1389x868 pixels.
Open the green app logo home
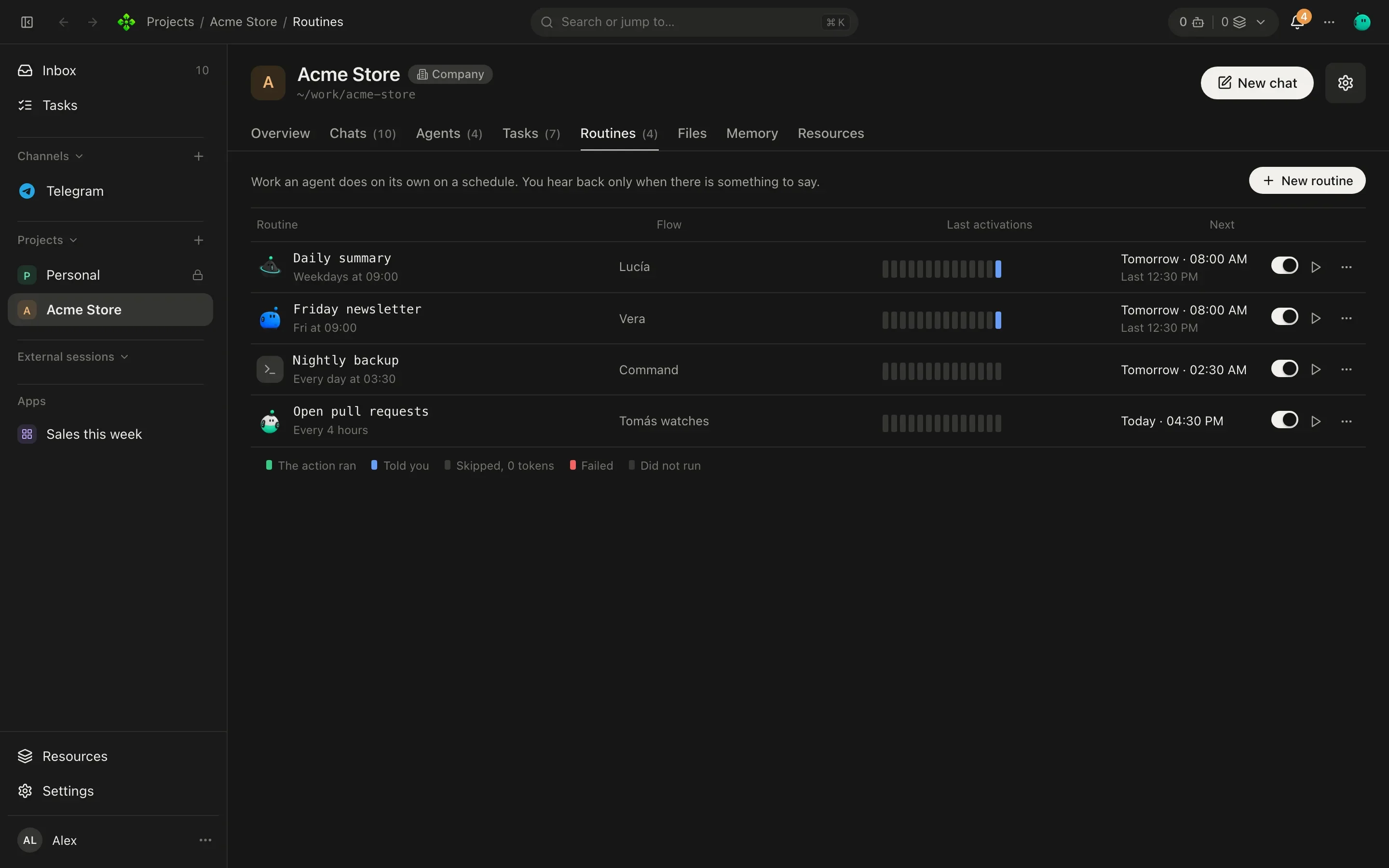(x=126, y=22)
